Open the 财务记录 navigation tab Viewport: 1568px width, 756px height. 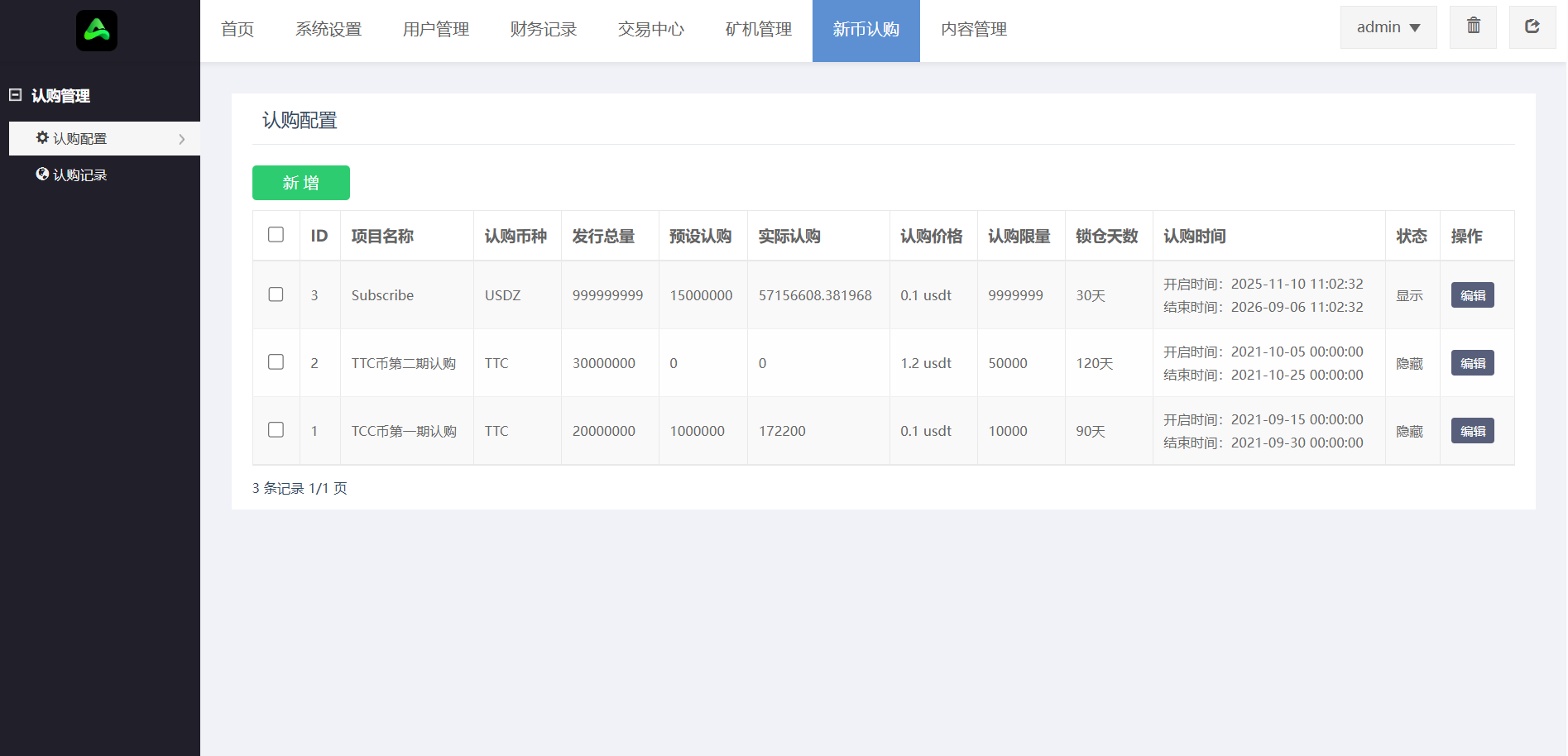click(543, 30)
